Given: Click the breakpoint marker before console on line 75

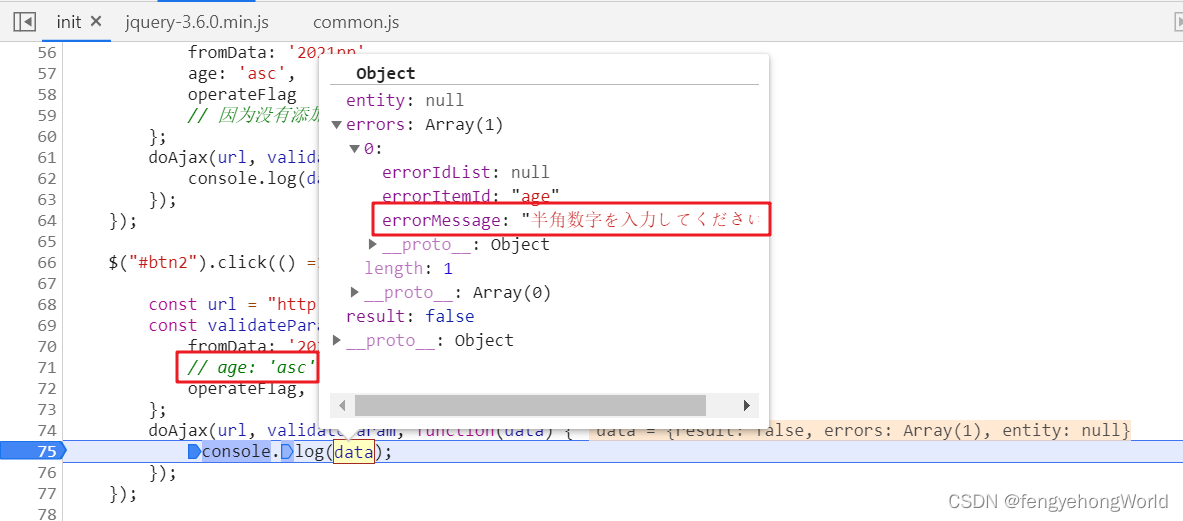Looking at the screenshot, I should coord(195,452).
